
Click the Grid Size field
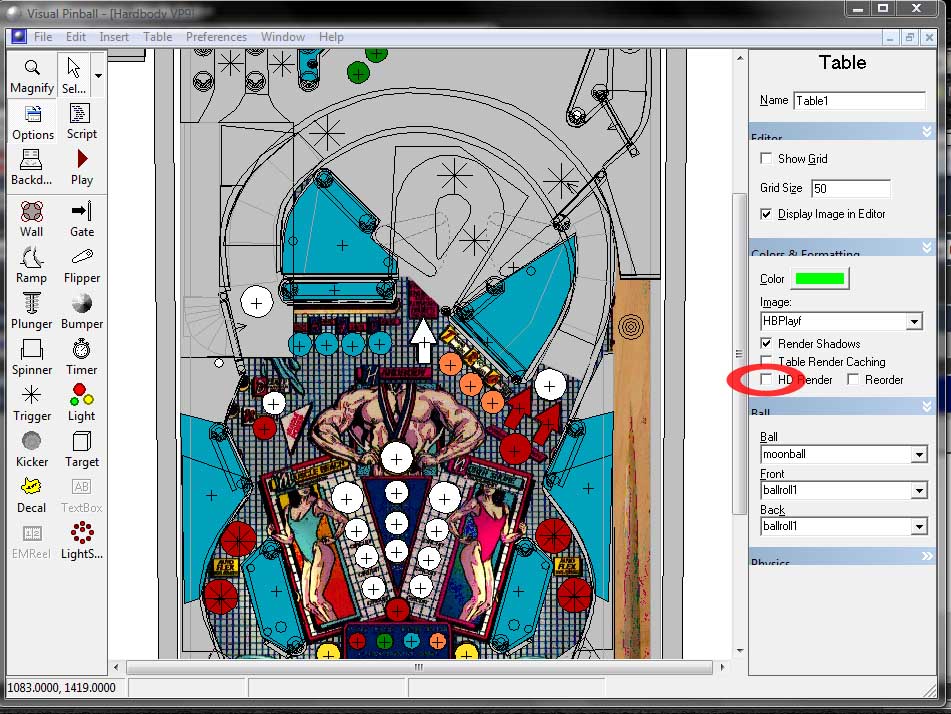(851, 189)
